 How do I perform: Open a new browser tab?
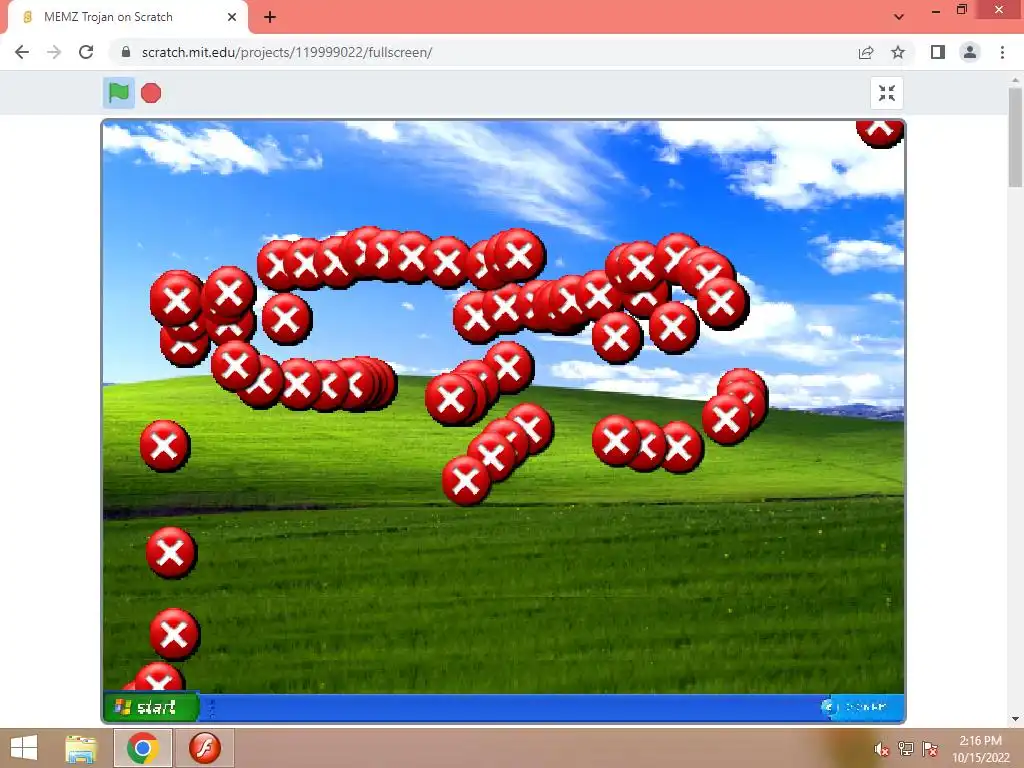point(270,17)
